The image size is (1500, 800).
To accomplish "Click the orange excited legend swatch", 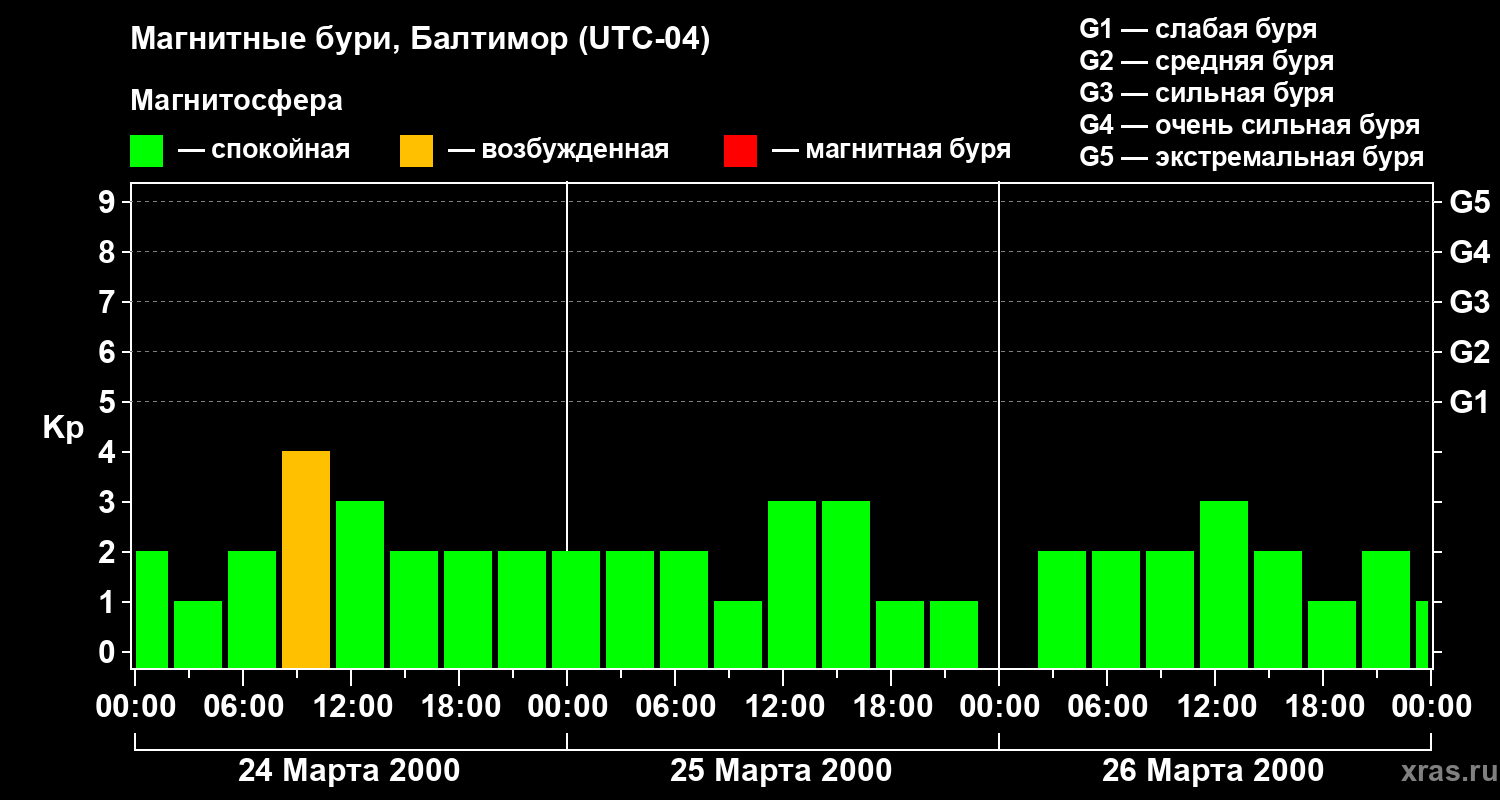I will [x=416, y=151].
